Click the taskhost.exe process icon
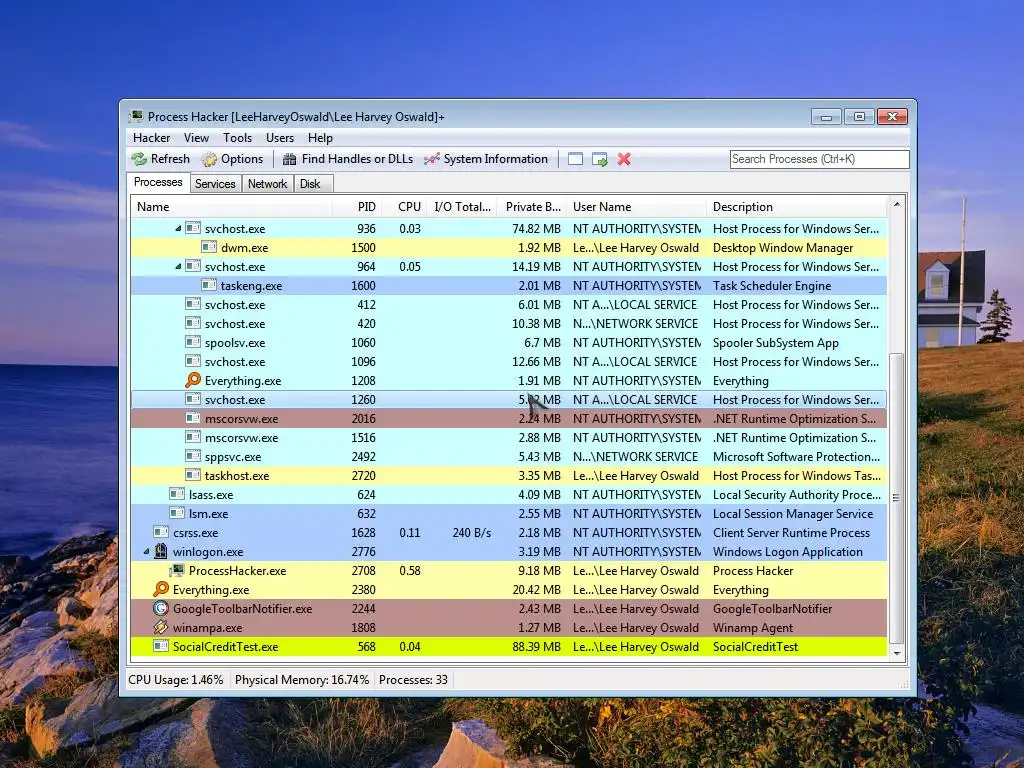 [193, 475]
